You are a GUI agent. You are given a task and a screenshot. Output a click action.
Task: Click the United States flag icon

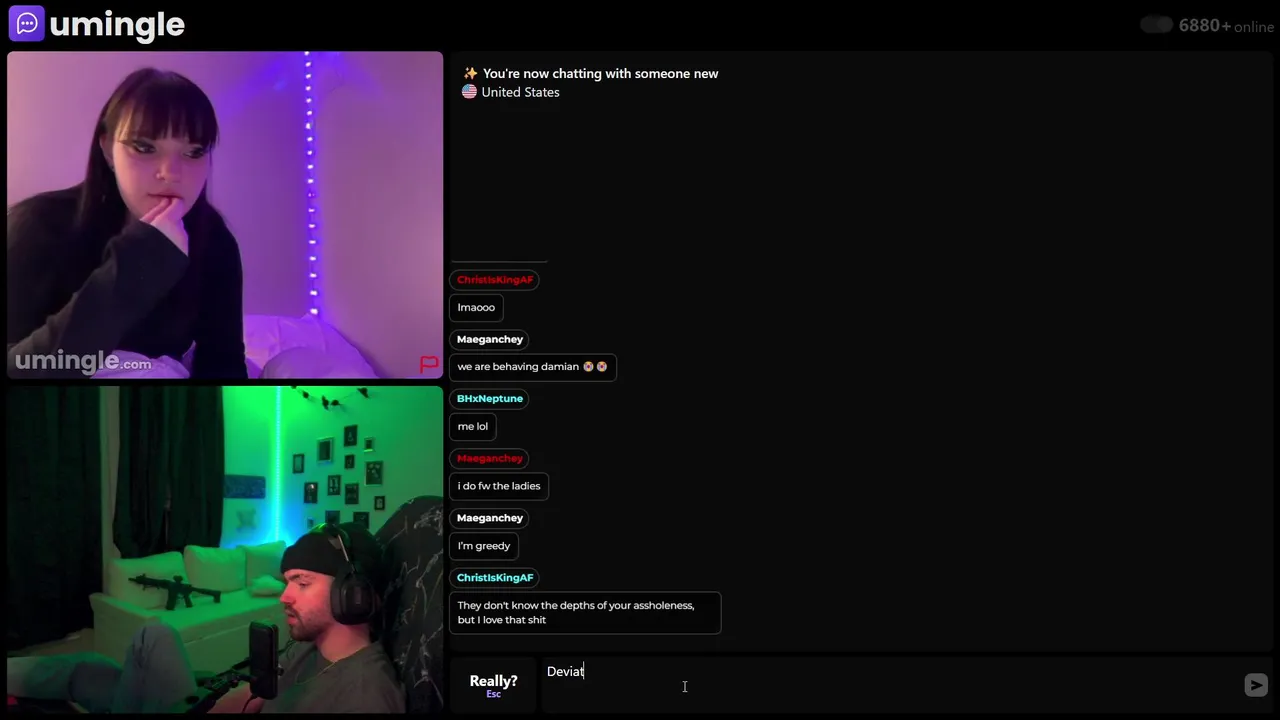469,92
